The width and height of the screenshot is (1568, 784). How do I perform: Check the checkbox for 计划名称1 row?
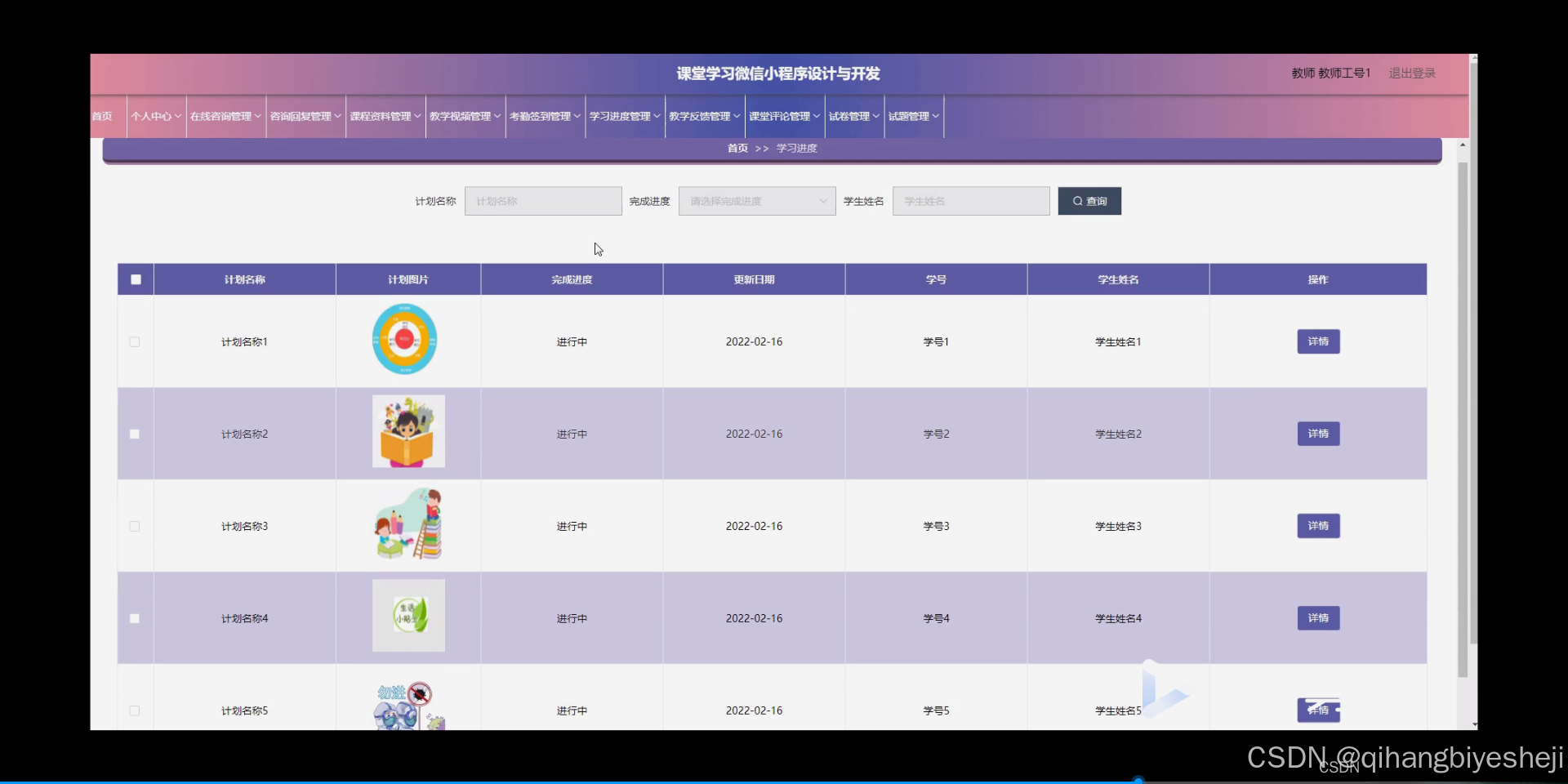[x=135, y=341]
